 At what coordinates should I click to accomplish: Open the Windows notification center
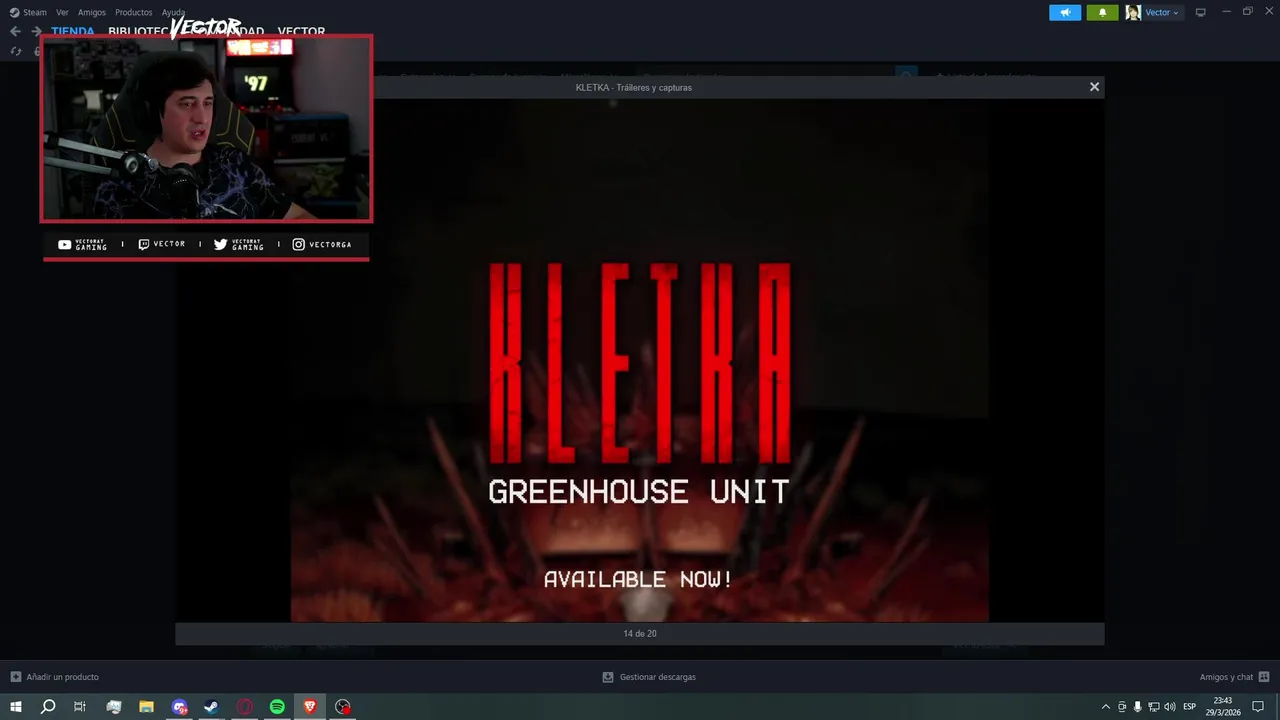pyautogui.click(x=1258, y=707)
